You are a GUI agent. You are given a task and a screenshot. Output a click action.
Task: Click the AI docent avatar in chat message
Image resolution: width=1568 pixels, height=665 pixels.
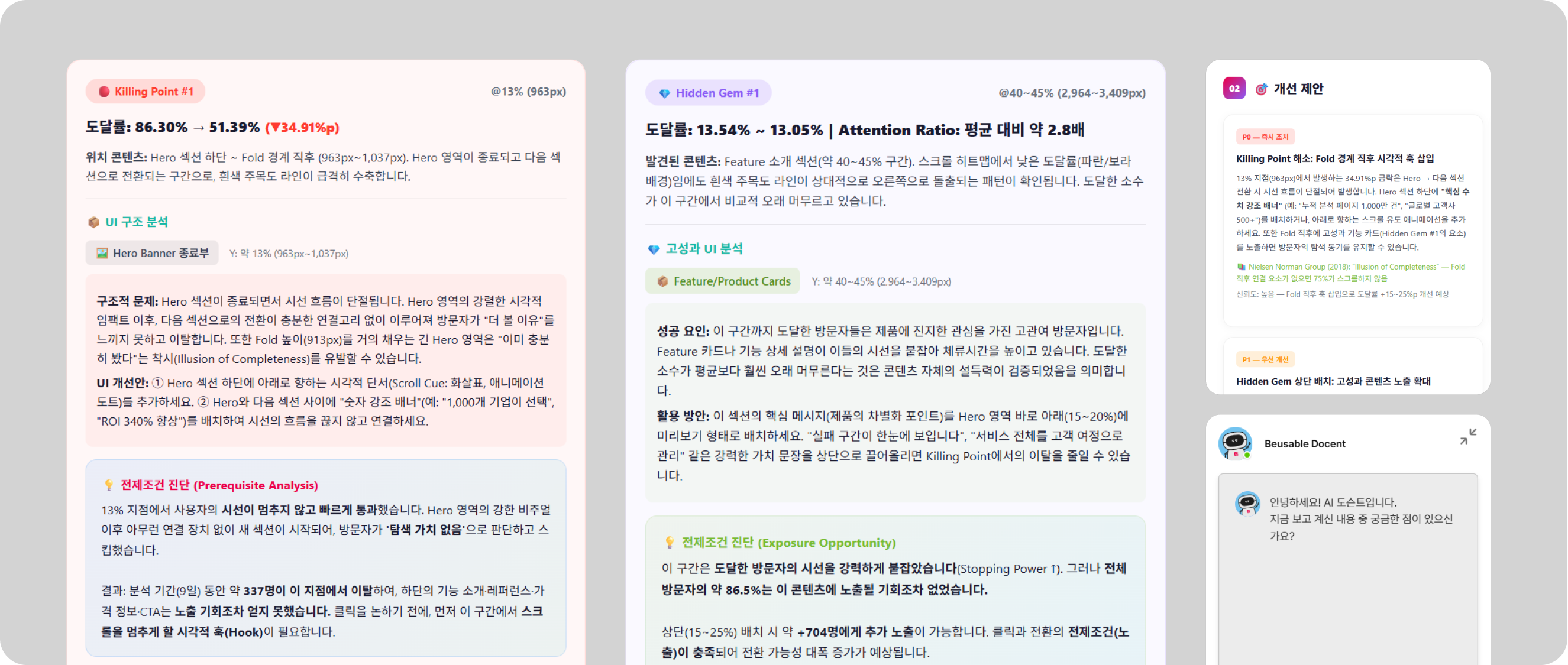tap(1247, 504)
